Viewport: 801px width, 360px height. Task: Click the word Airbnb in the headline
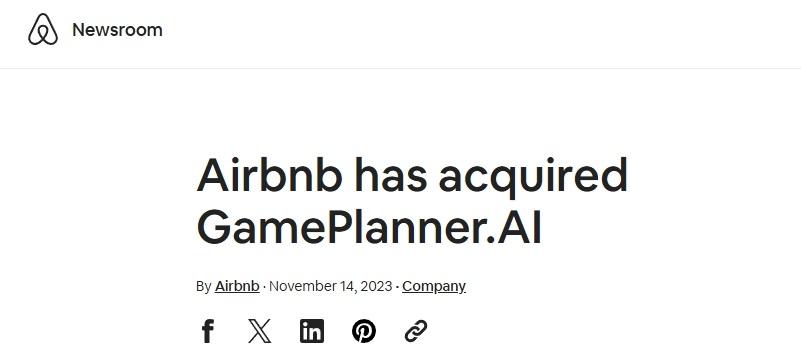tap(270, 174)
